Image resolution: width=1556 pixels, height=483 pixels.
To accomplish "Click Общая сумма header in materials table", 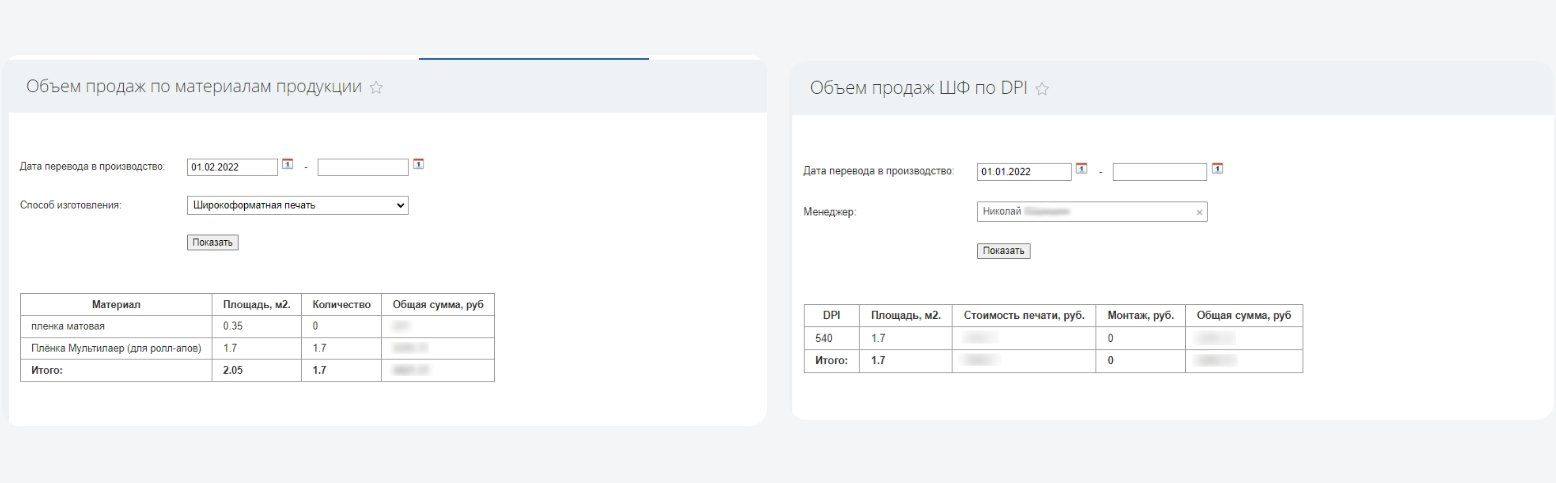I will [x=437, y=304].
